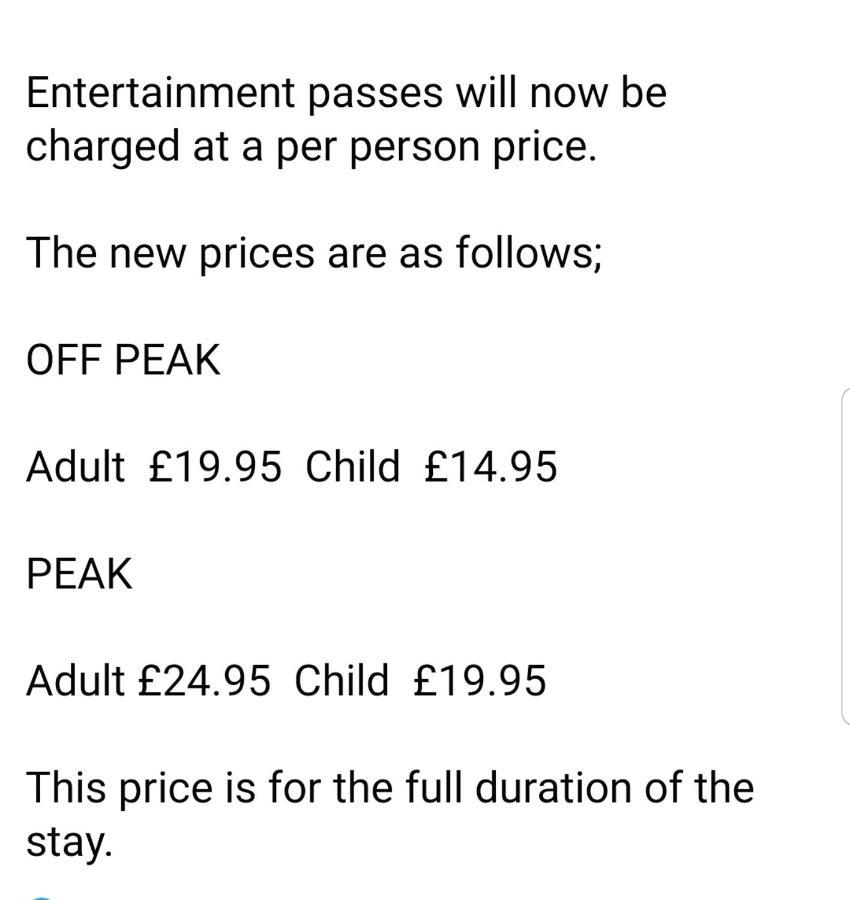Click the word Adult in off-peak row
This screenshot has height=900, width=850.
click(75, 467)
